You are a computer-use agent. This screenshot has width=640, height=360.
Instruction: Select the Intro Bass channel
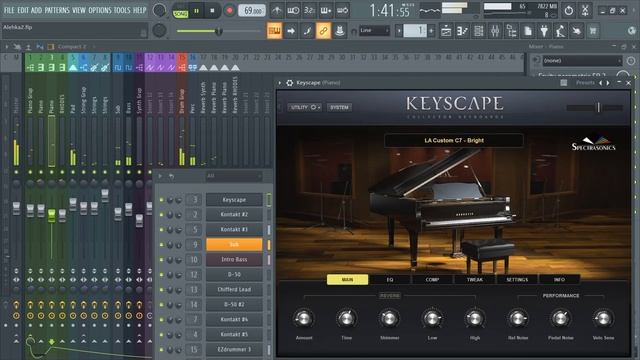point(234,260)
